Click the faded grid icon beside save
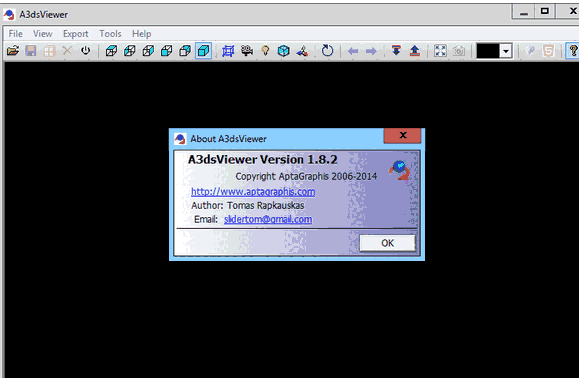The image size is (579, 378). tap(49, 51)
